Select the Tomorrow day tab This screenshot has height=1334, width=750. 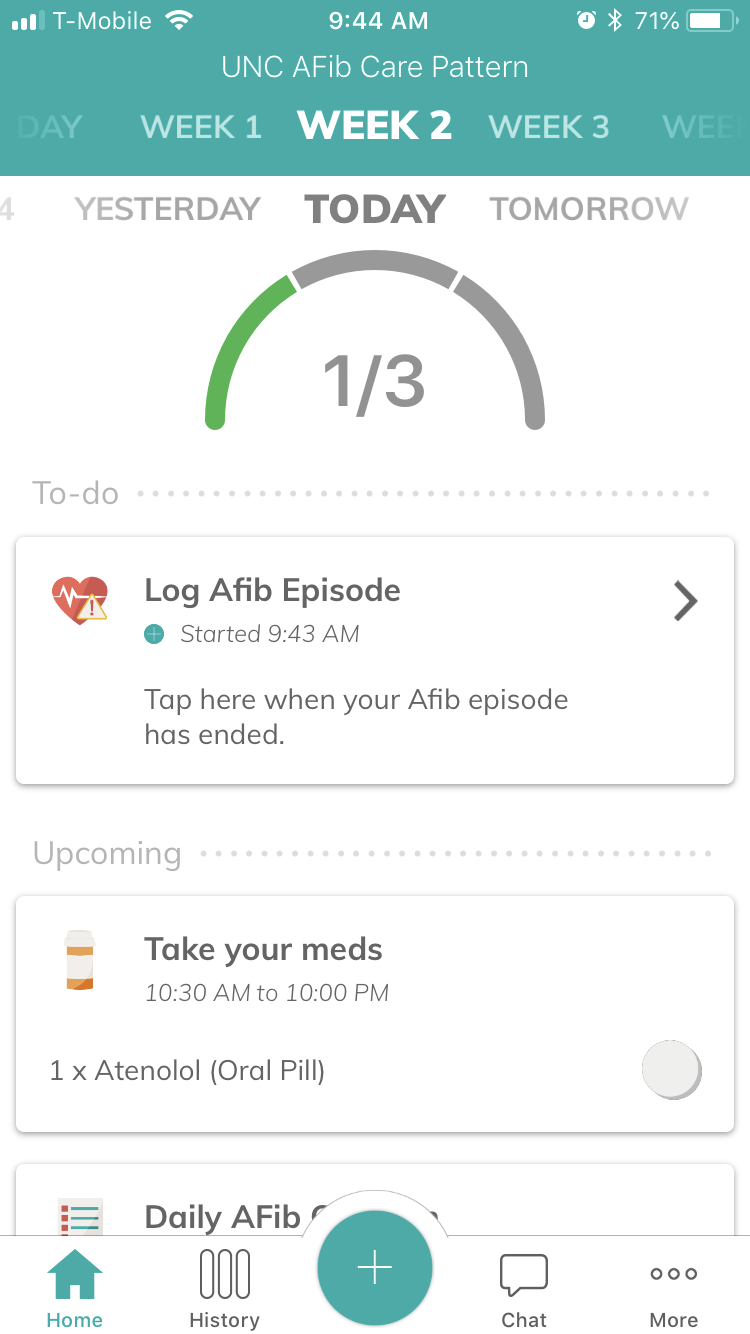pyautogui.click(x=588, y=209)
